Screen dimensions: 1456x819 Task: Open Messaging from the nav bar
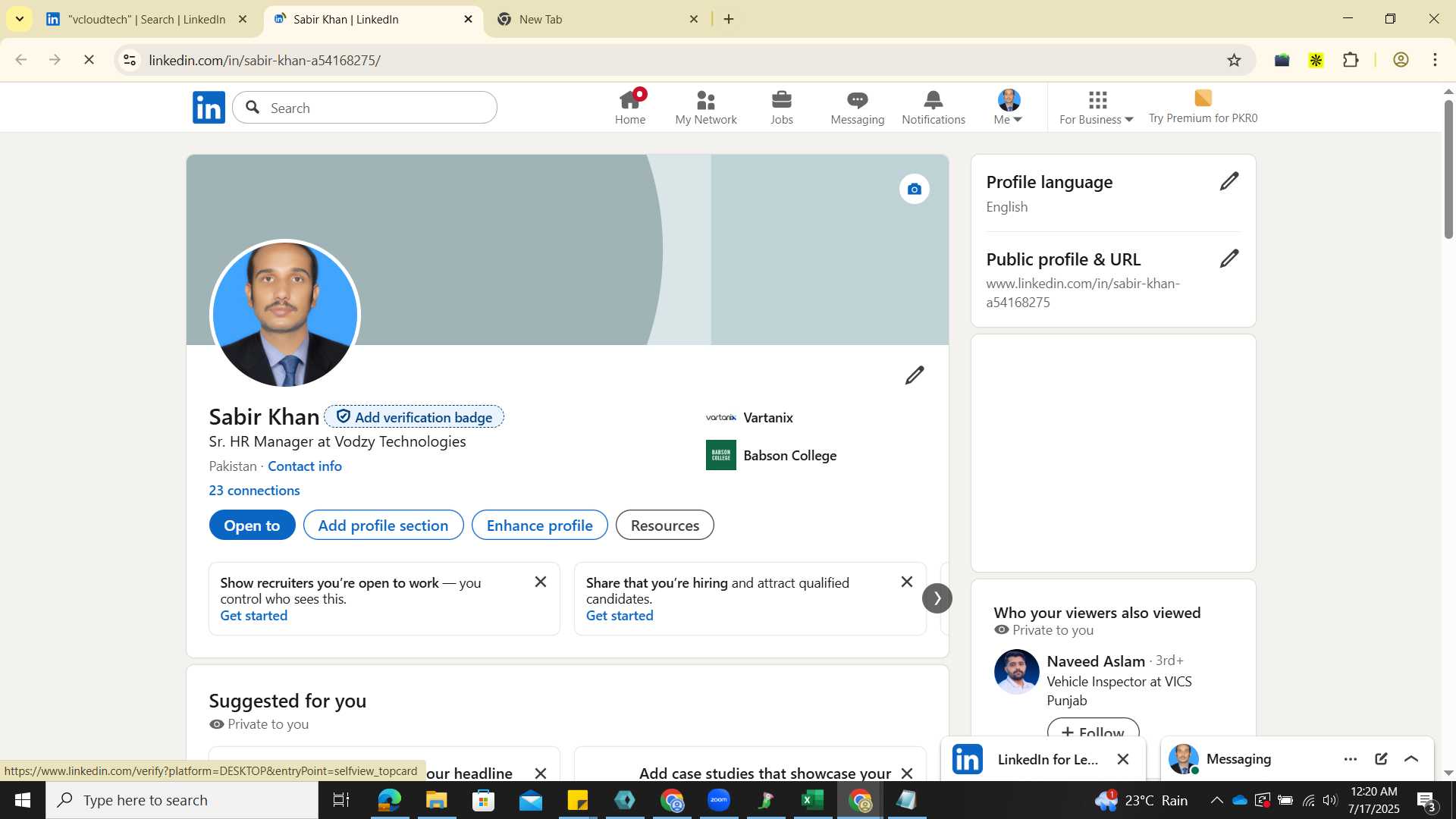coord(858,108)
